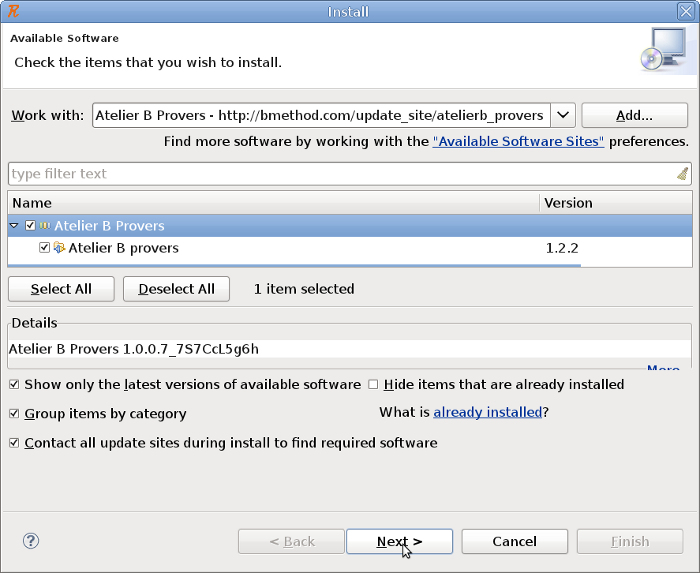Close the Install dialog
Image resolution: width=700 pixels, height=573 pixels.
(x=686, y=11)
